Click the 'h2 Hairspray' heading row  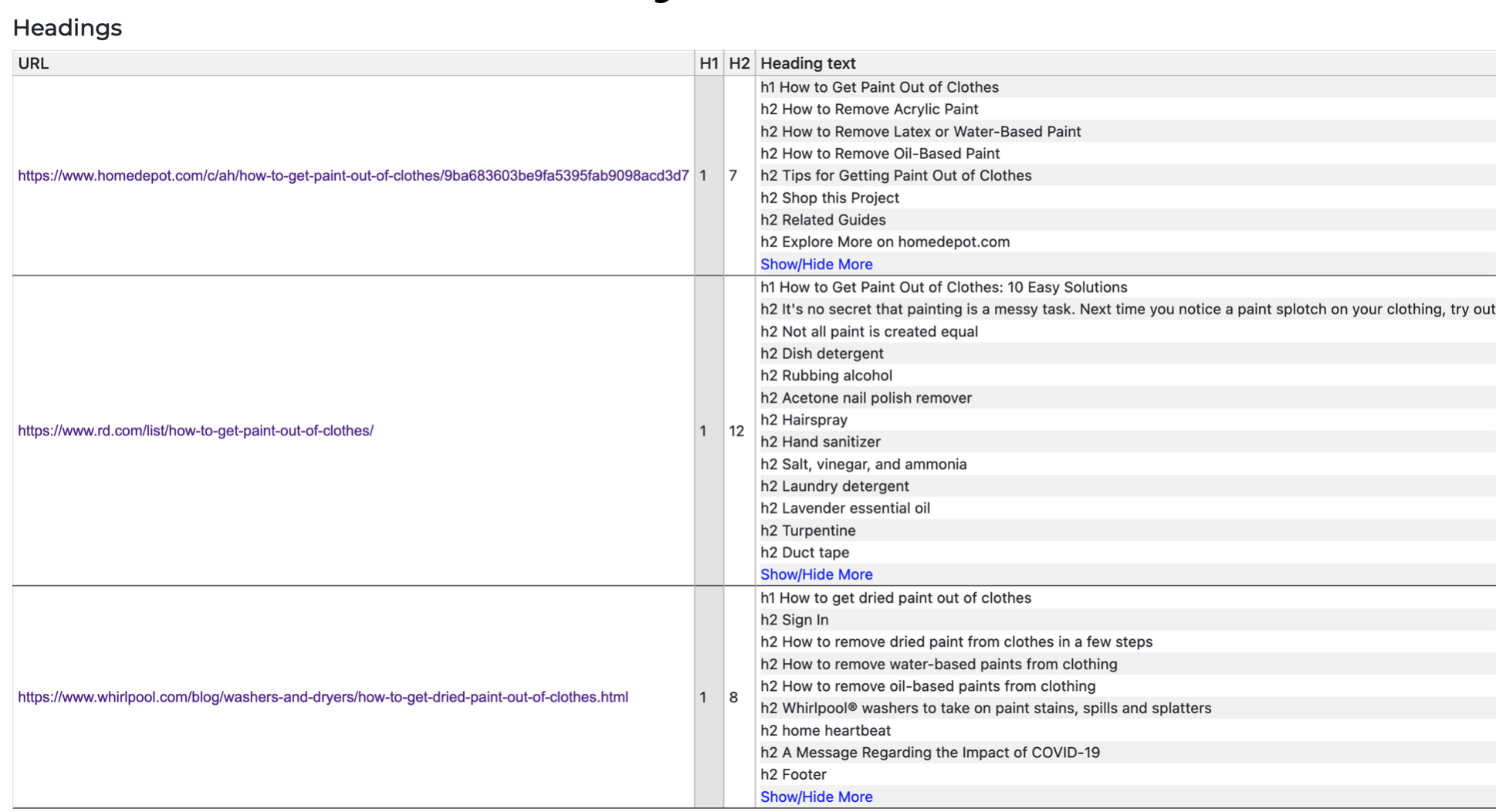point(804,420)
